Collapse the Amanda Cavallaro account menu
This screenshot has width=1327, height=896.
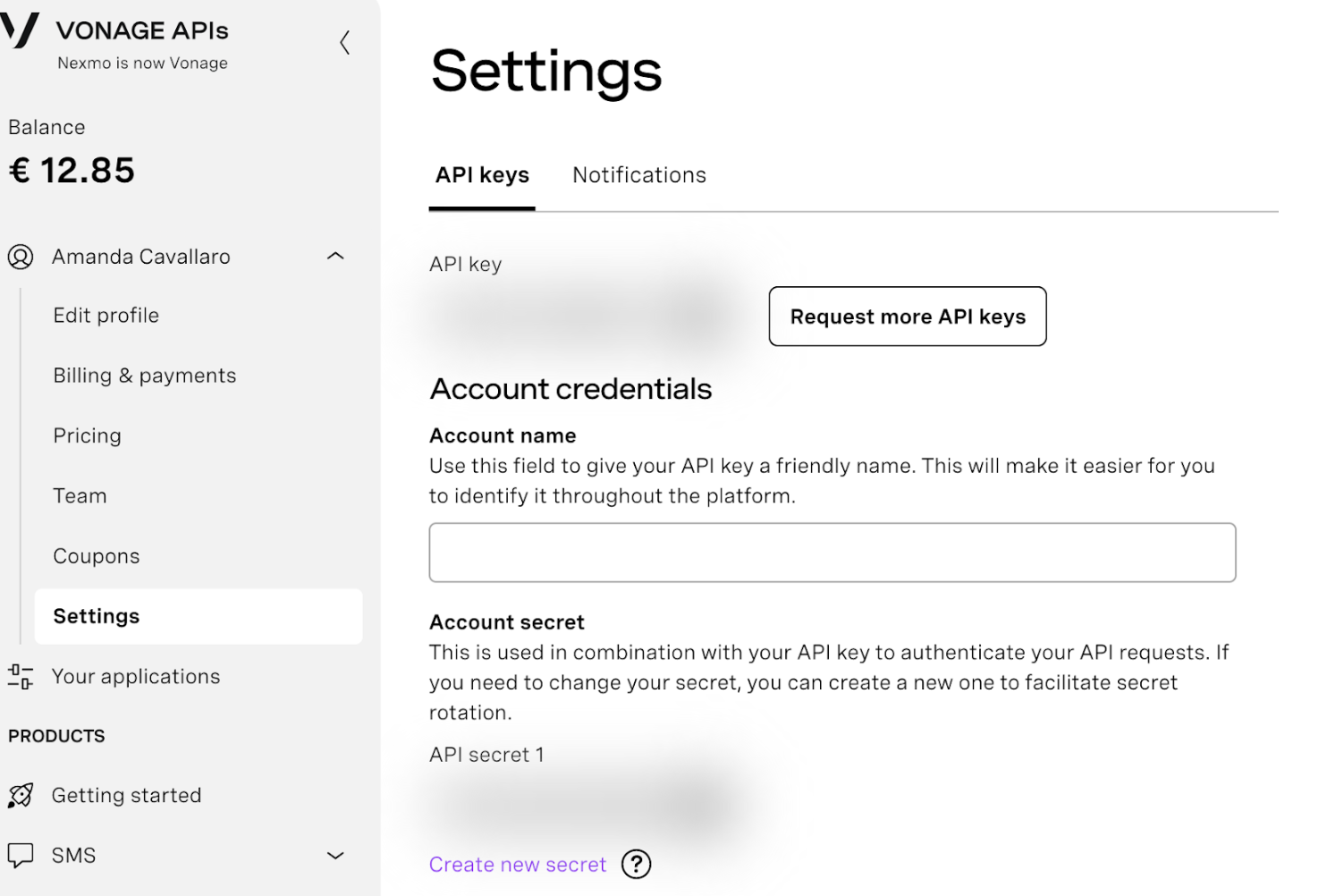click(335, 257)
